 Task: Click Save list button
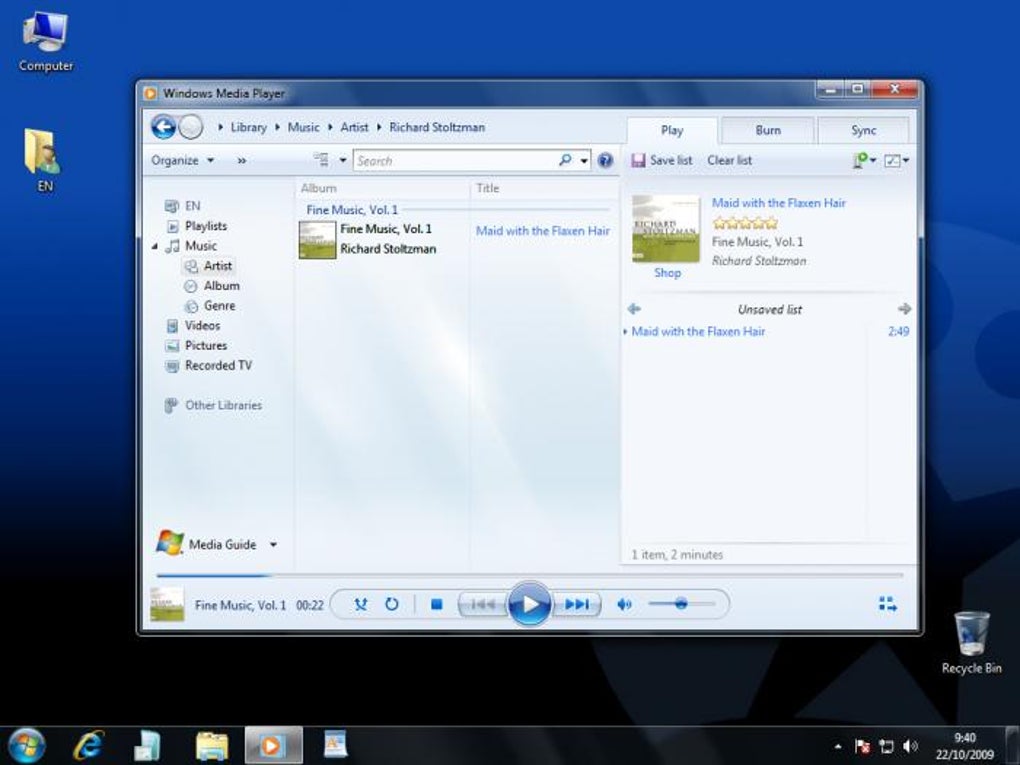pyautogui.click(x=662, y=160)
